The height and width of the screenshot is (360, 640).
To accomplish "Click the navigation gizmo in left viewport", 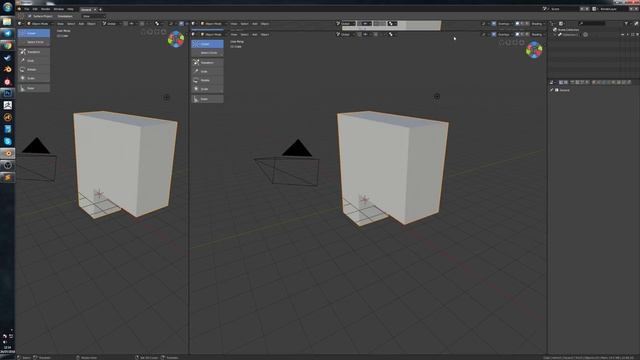I will [x=176, y=40].
